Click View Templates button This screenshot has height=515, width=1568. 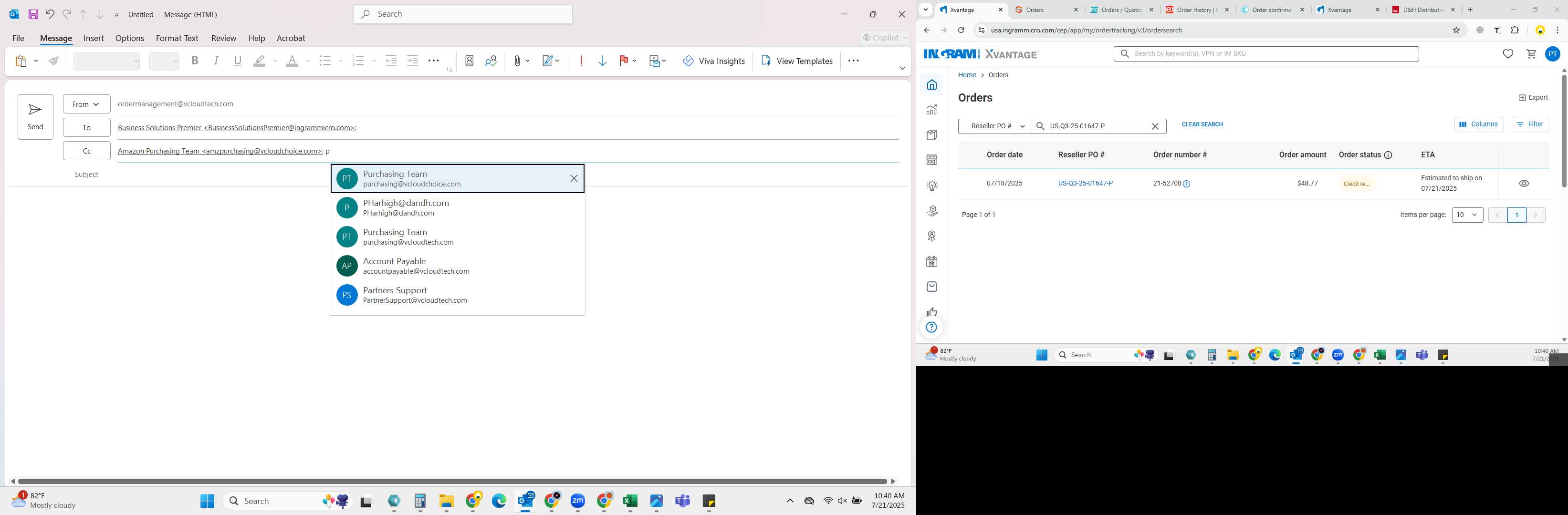(797, 61)
